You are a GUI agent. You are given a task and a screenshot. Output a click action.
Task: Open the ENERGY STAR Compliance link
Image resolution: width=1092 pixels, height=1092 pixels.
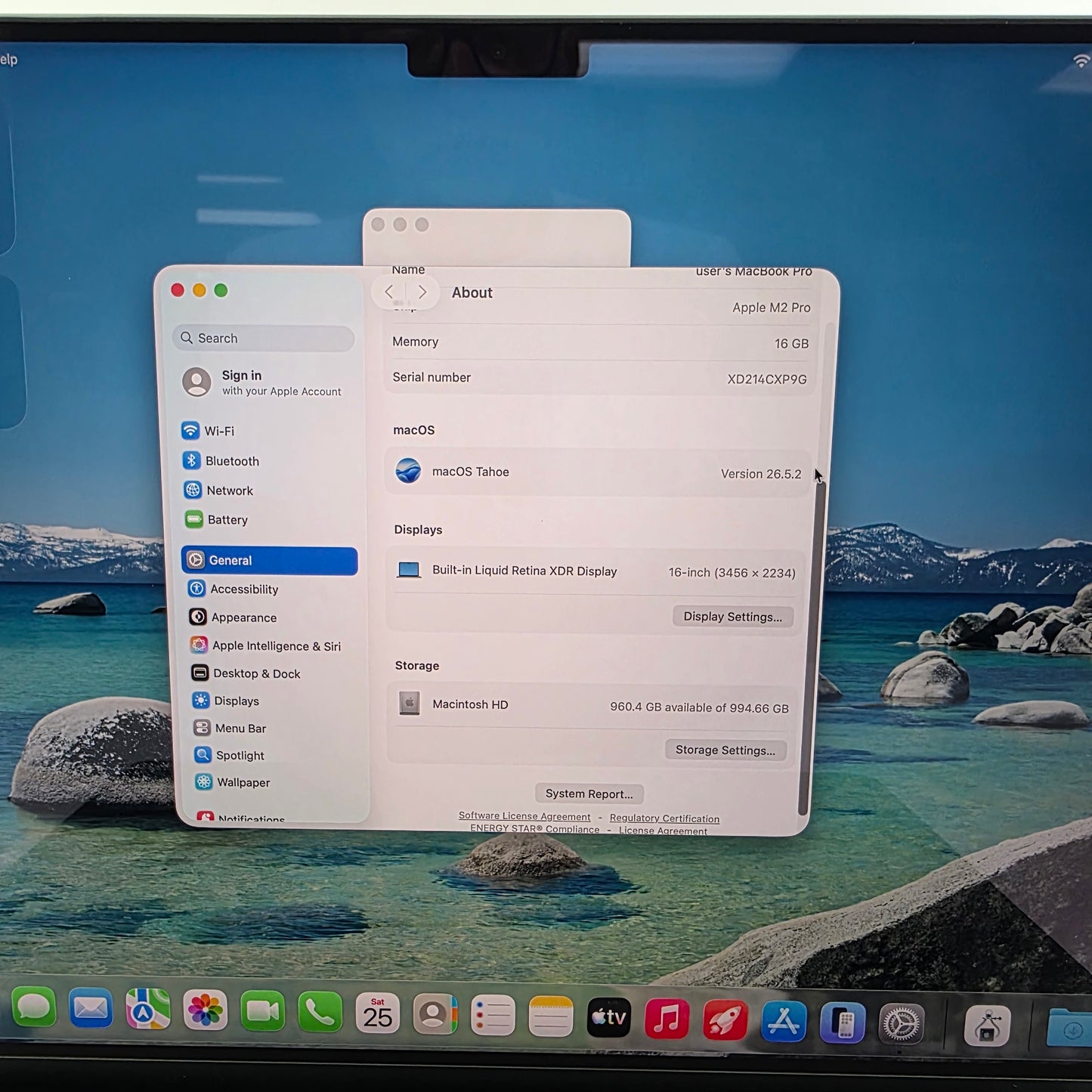tap(534, 829)
